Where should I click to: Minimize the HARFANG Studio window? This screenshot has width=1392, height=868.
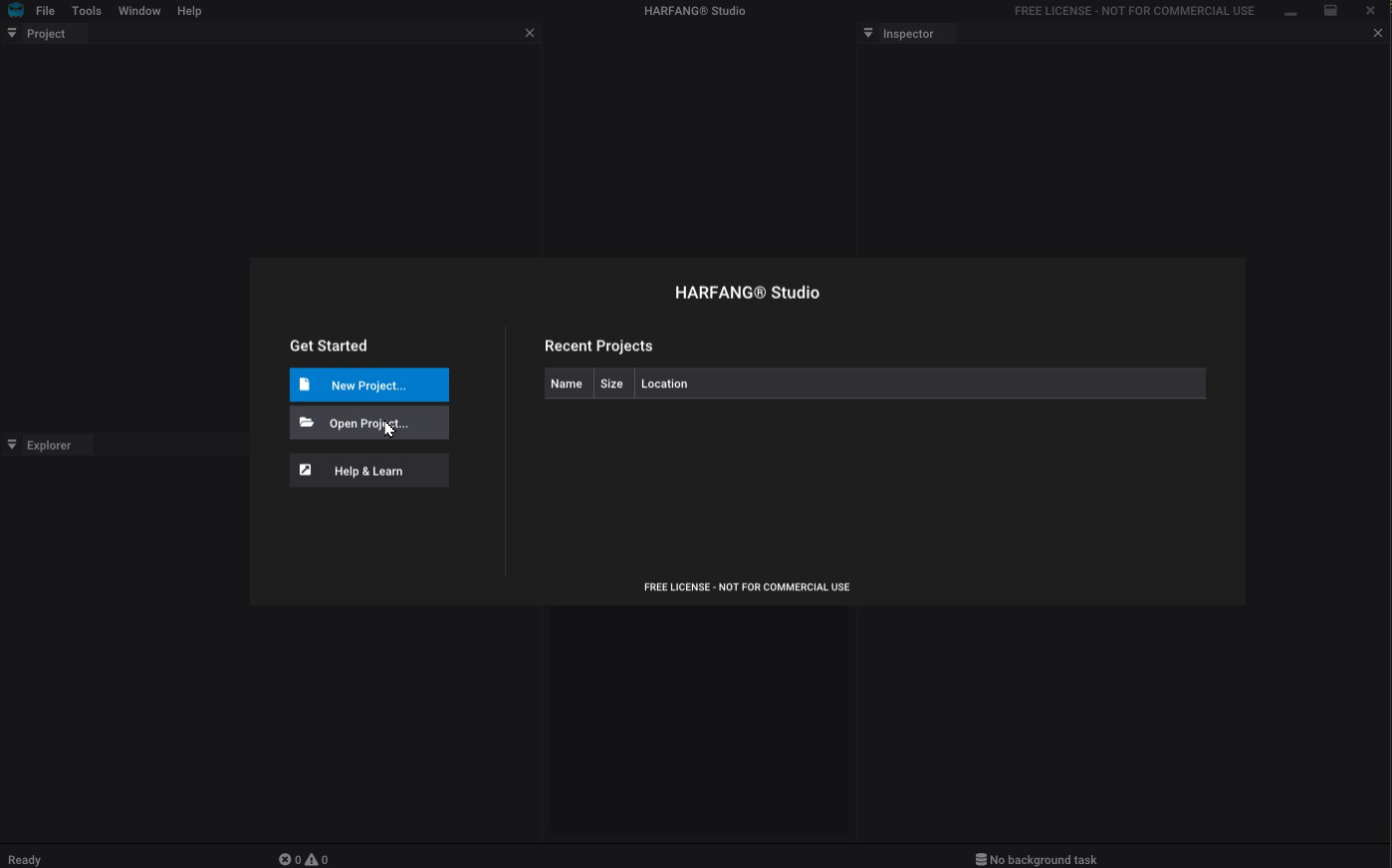[1290, 11]
